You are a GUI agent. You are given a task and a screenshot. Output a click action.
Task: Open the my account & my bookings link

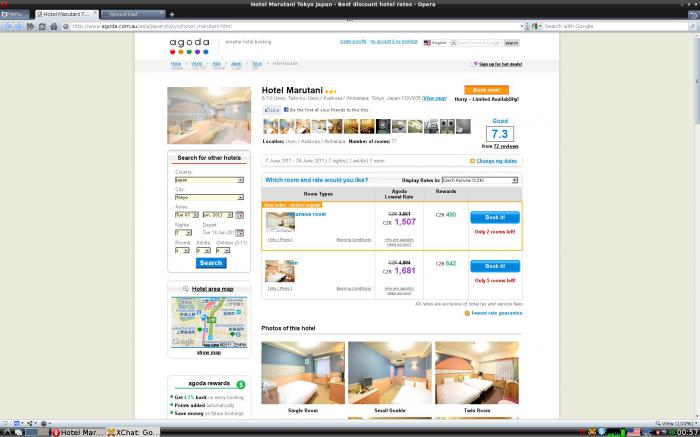pos(394,42)
